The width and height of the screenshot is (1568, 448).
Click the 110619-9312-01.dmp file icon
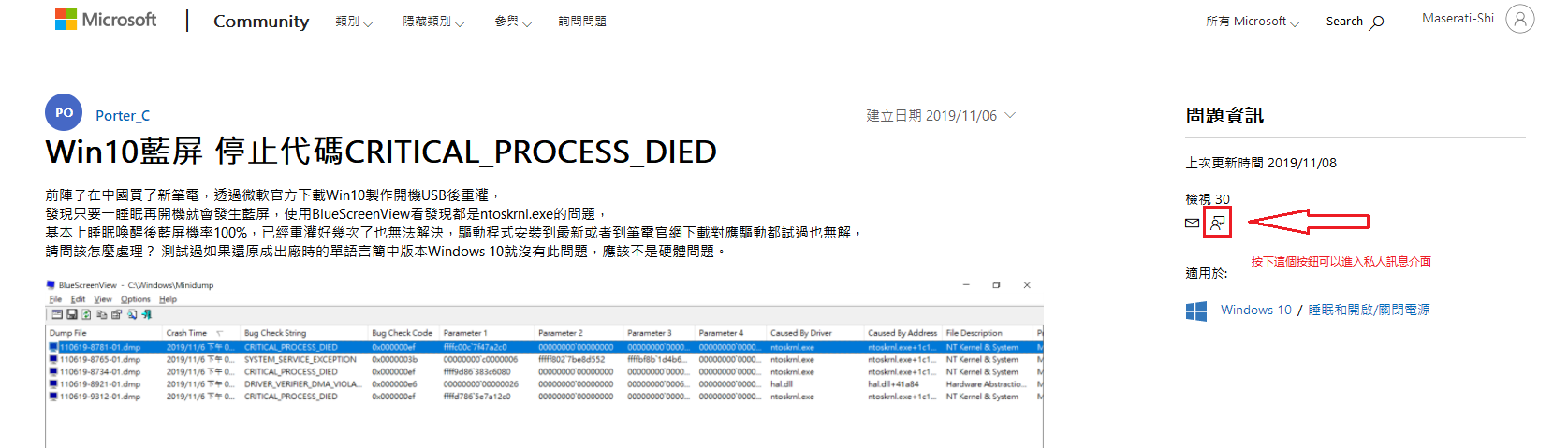[53, 396]
